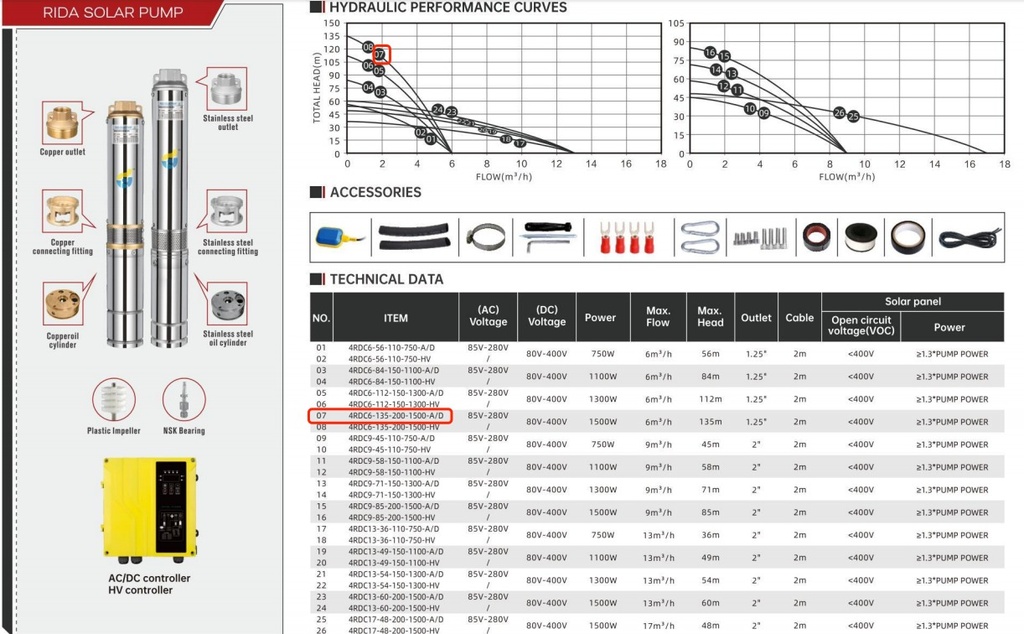Select item 4RDC9-85-200-1500-A/D in the table
This screenshot has width=1024, height=634.
[x=394, y=506]
